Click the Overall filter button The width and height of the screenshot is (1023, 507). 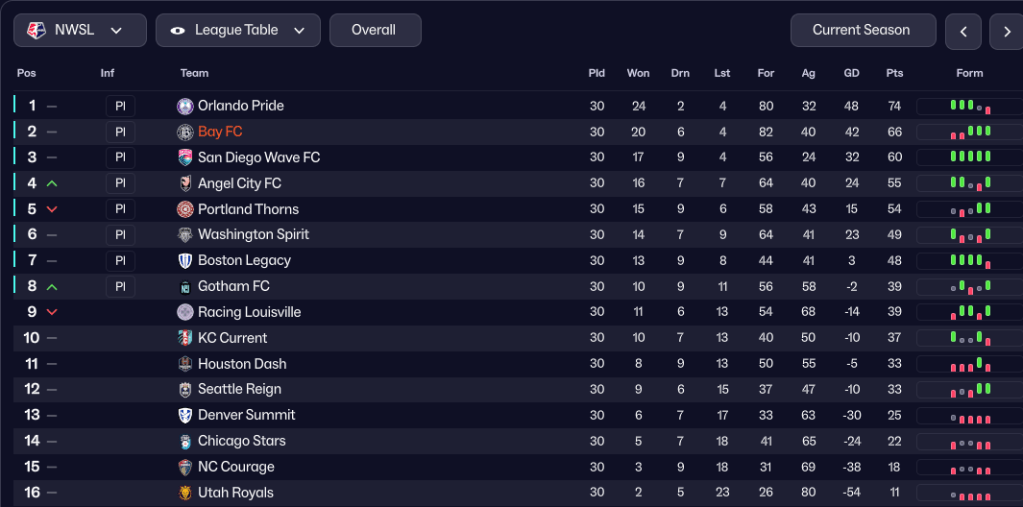pos(374,30)
